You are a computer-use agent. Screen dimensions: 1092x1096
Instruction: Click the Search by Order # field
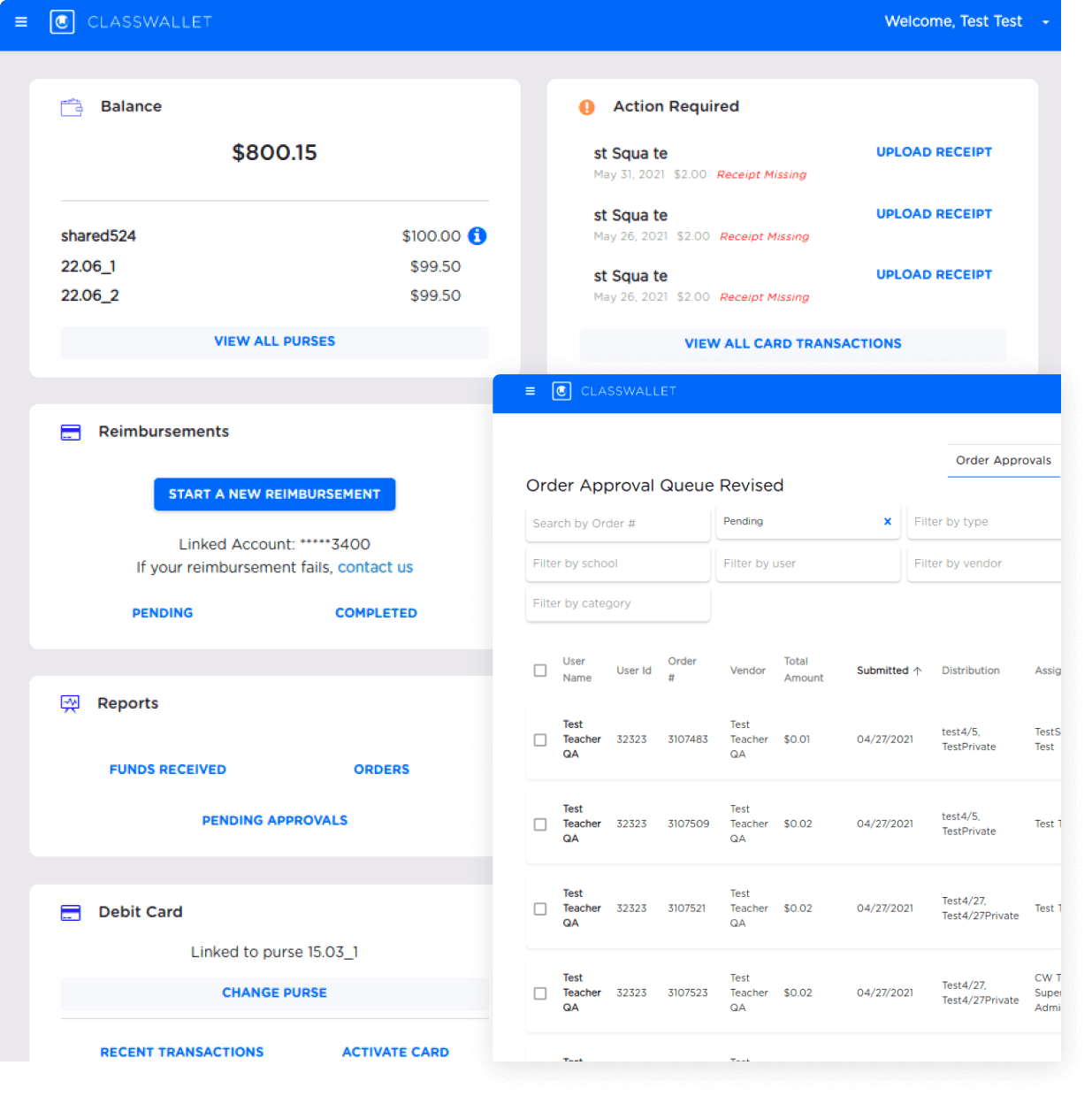coord(617,524)
